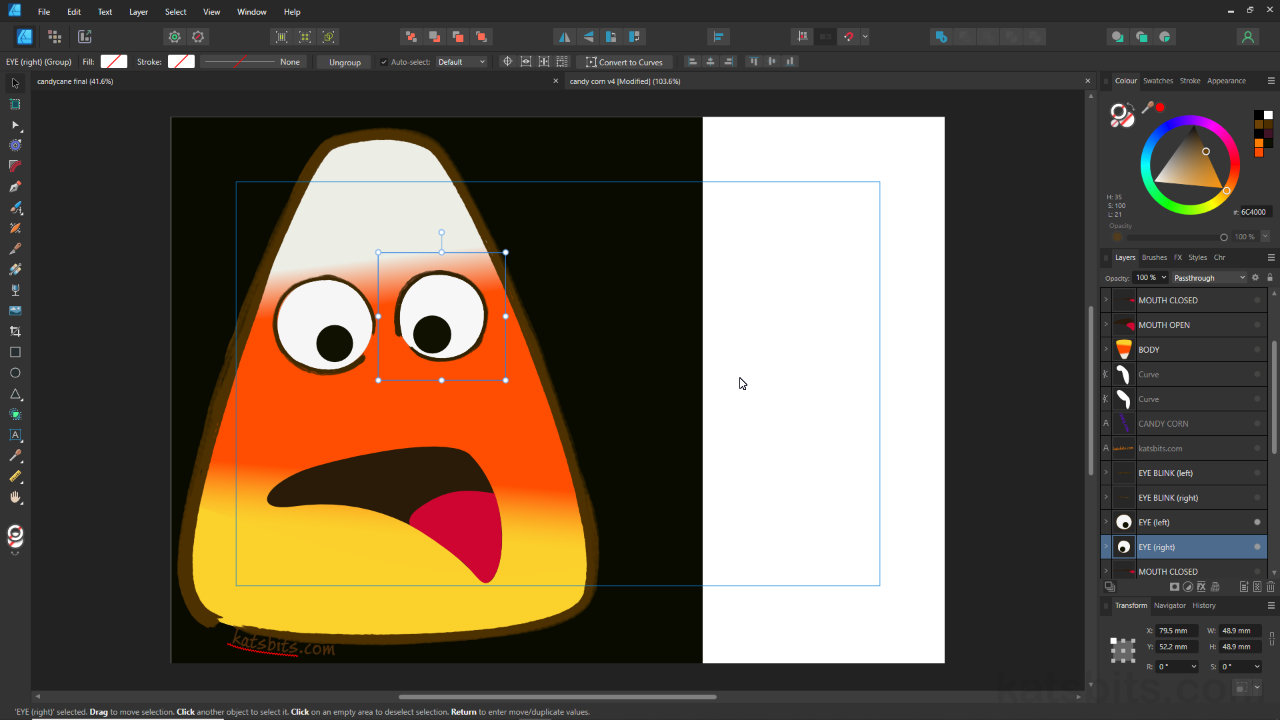Toggle visibility of MOUTH OPEN layer

1257,325
